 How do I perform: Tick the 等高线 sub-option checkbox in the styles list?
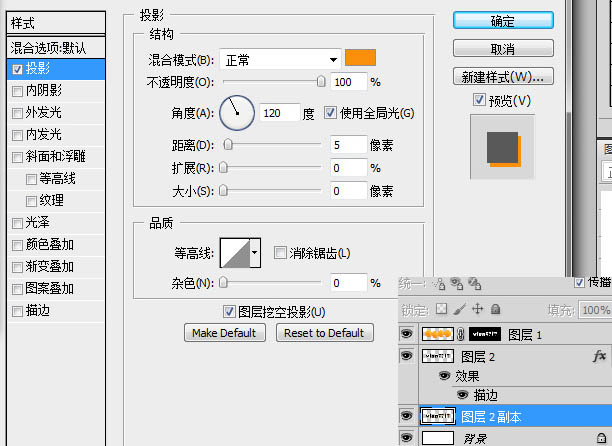tap(31, 179)
